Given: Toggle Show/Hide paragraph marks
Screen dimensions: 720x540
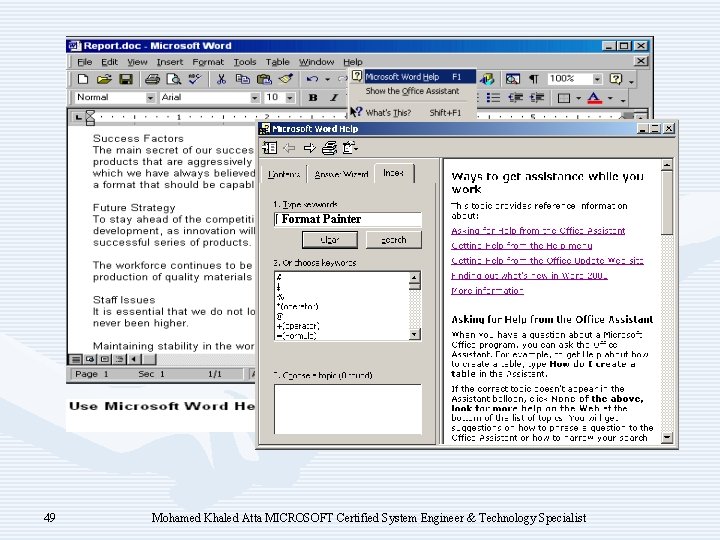Looking at the screenshot, I should pyautogui.click(x=534, y=79).
